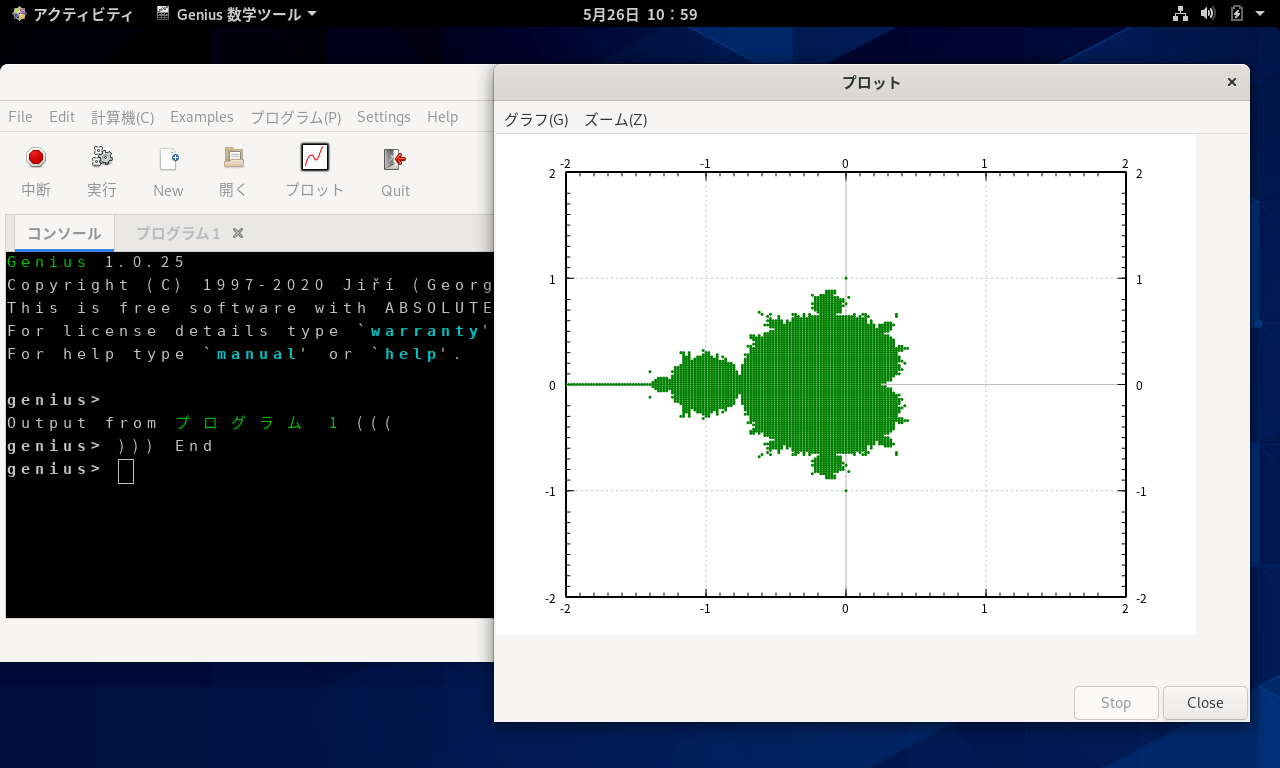Viewport: 1280px width, 768px height.
Task: Click the プロット window title bar text
Action: (x=871, y=82)
